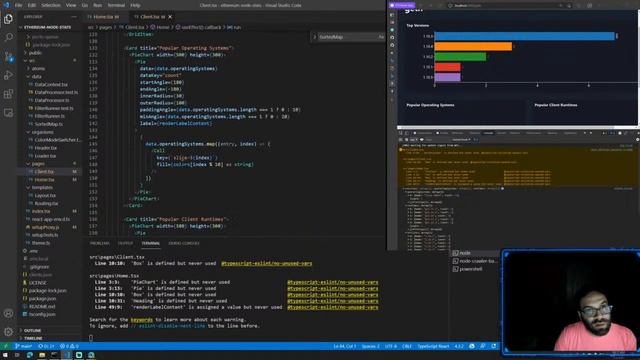Click the errors and warnings status item

tap(69, 346)
